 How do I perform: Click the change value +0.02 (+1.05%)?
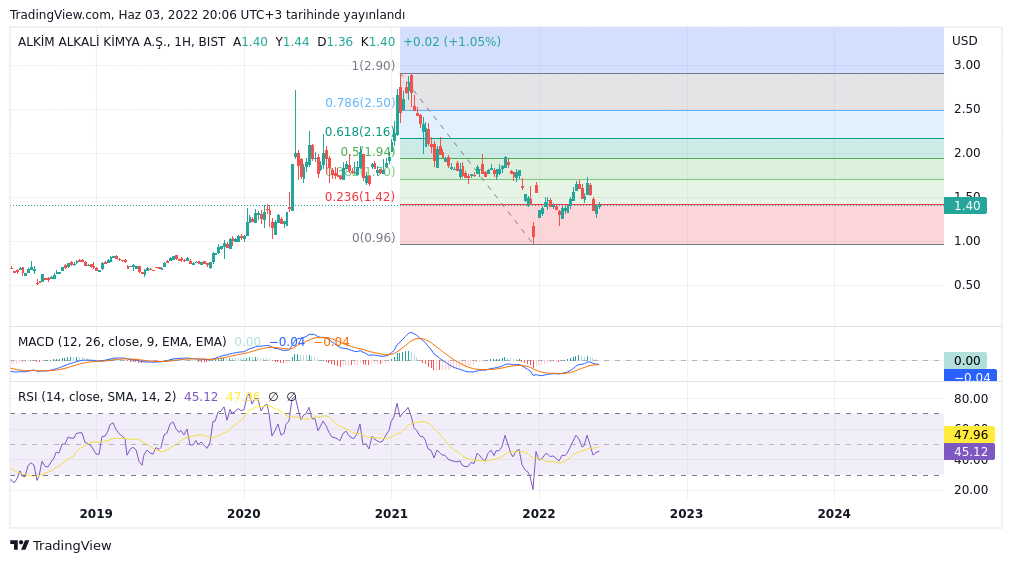(x=452, y=42)
